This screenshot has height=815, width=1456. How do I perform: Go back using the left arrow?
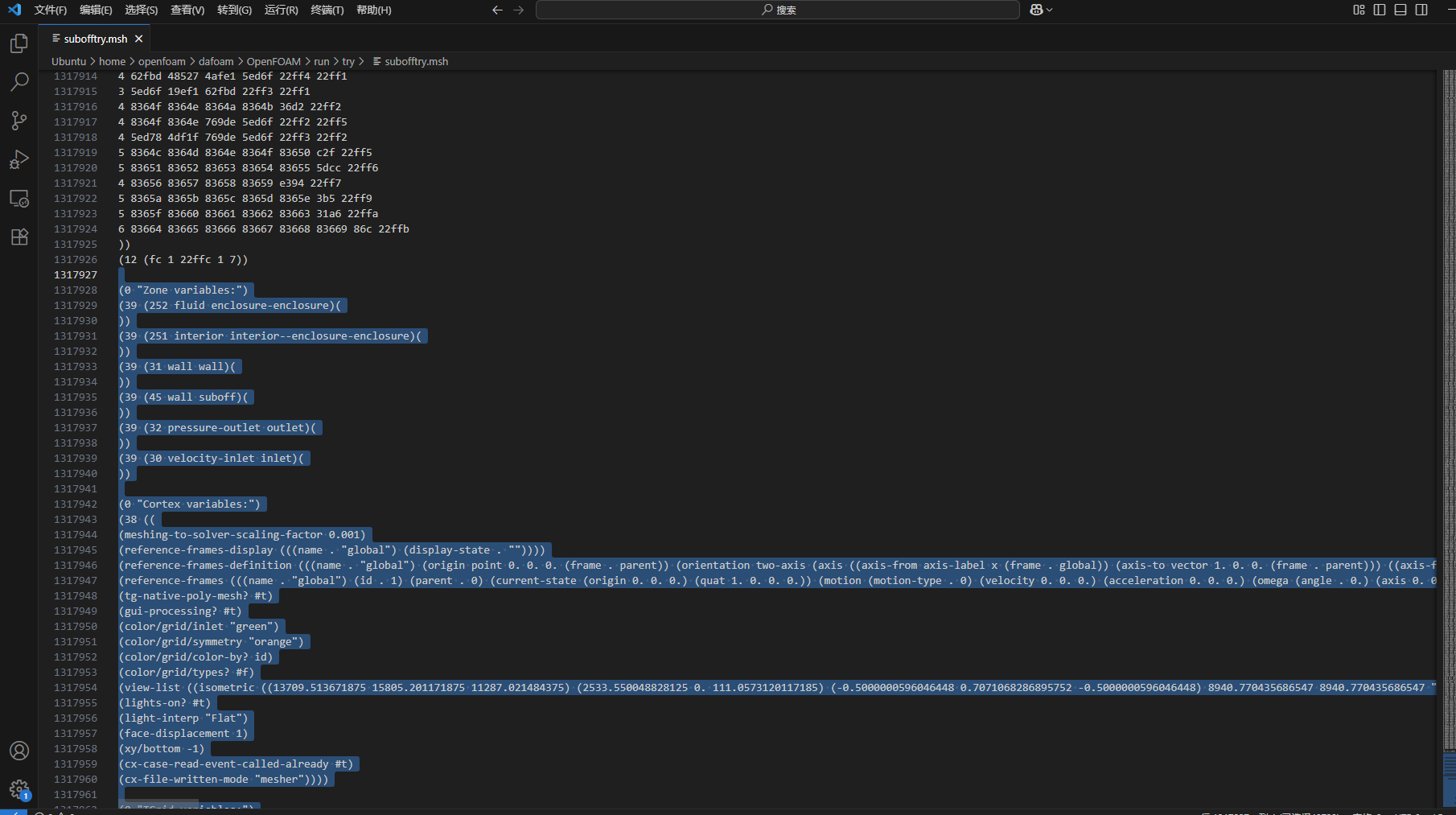(x=497, y=10)
